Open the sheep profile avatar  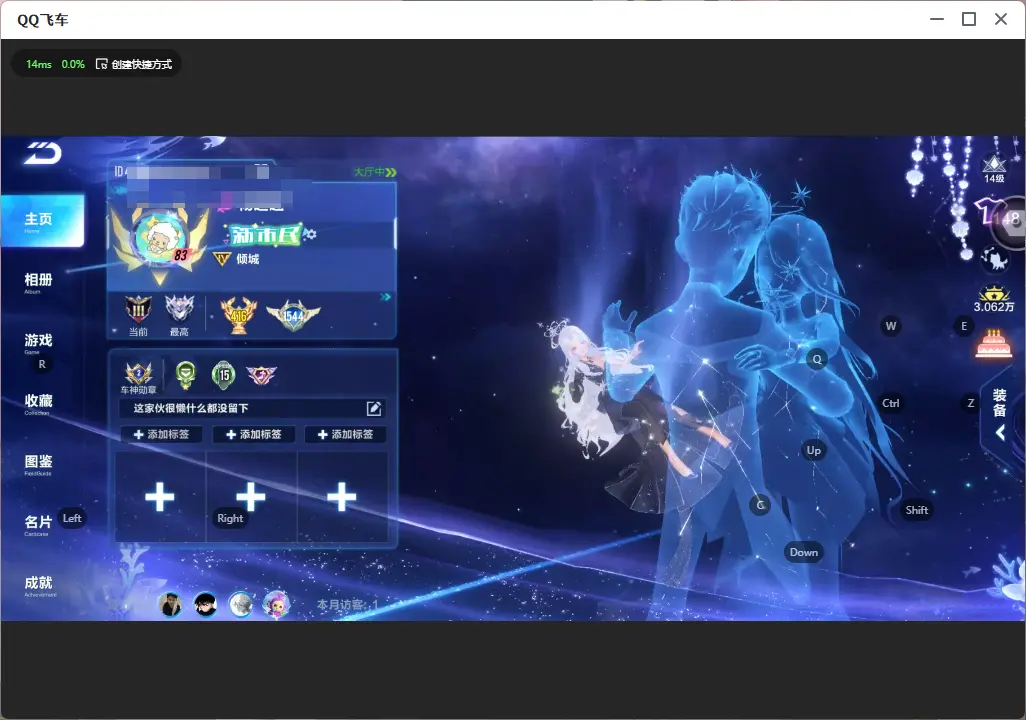pyautogui.click(x=160, y=238)
